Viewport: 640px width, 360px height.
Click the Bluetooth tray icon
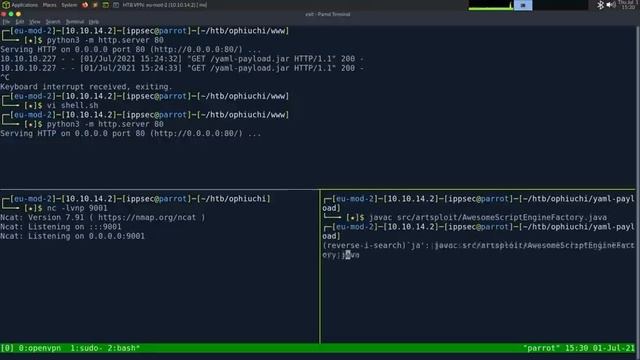pos(600,5)
